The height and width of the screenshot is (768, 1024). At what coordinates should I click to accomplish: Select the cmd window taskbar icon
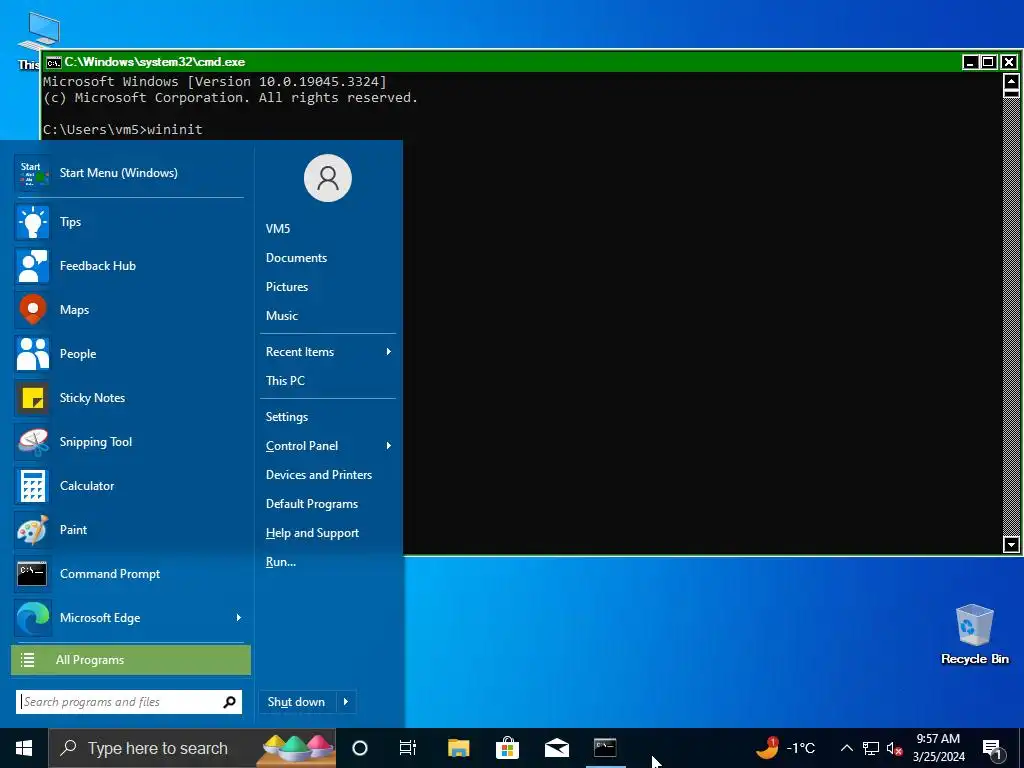[x=605, y=748]
